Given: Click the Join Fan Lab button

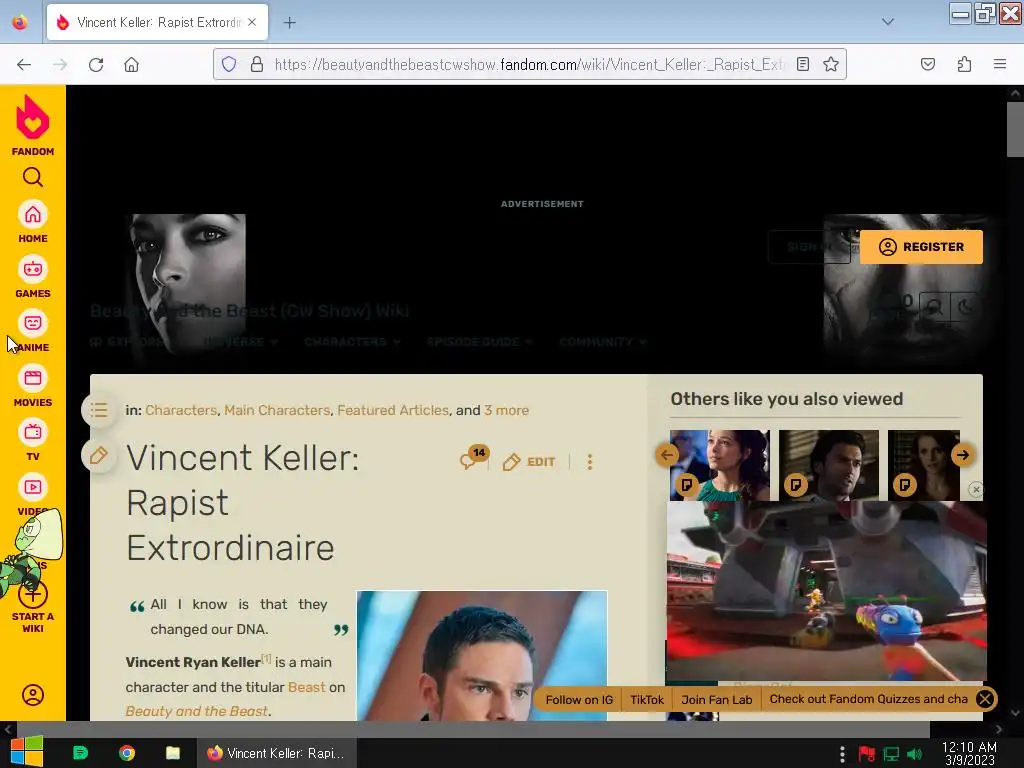Looking at the screenshot, I should [716, 699].
